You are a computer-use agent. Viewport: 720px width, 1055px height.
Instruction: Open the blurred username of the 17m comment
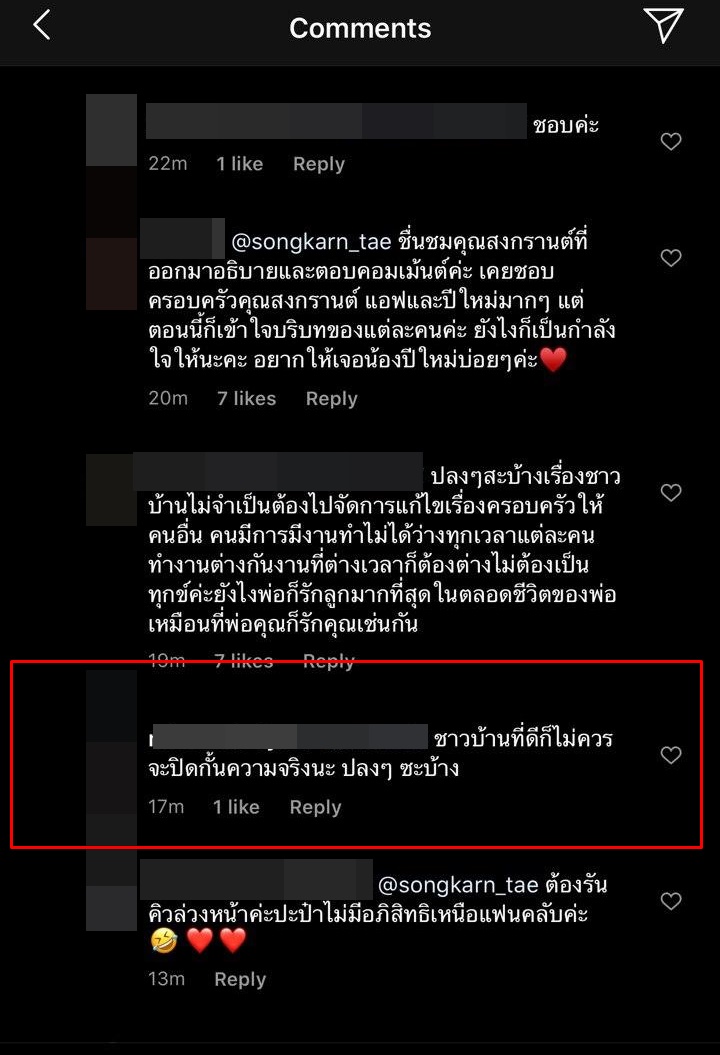click(290, 737)
